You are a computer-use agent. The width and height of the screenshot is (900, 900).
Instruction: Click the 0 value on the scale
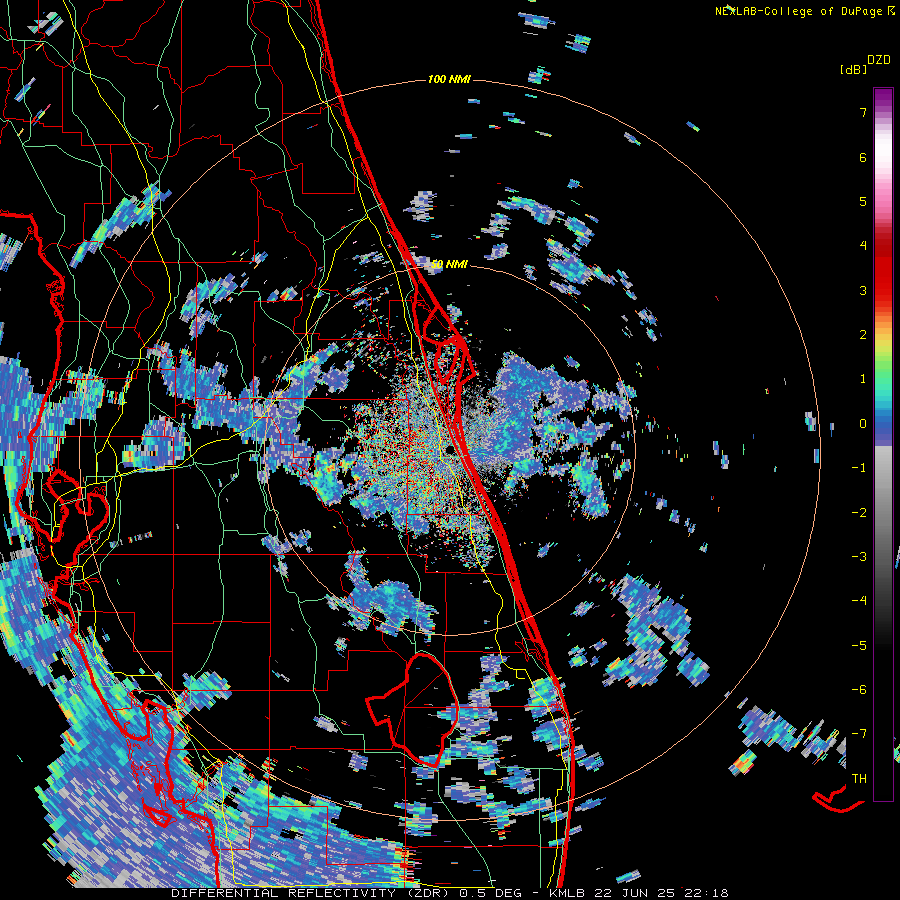click(863, 424)
